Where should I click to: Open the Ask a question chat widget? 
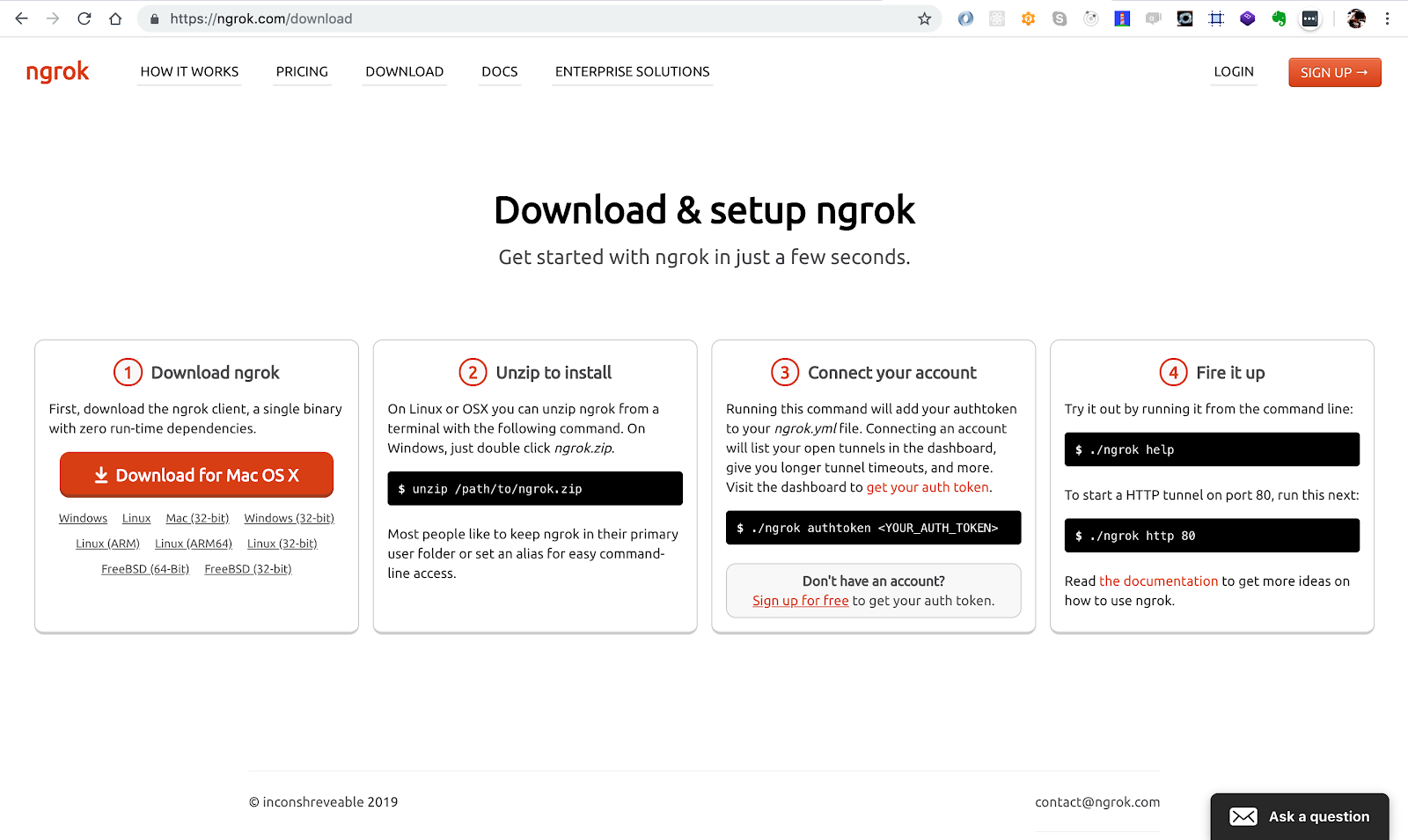[1299, 816]
